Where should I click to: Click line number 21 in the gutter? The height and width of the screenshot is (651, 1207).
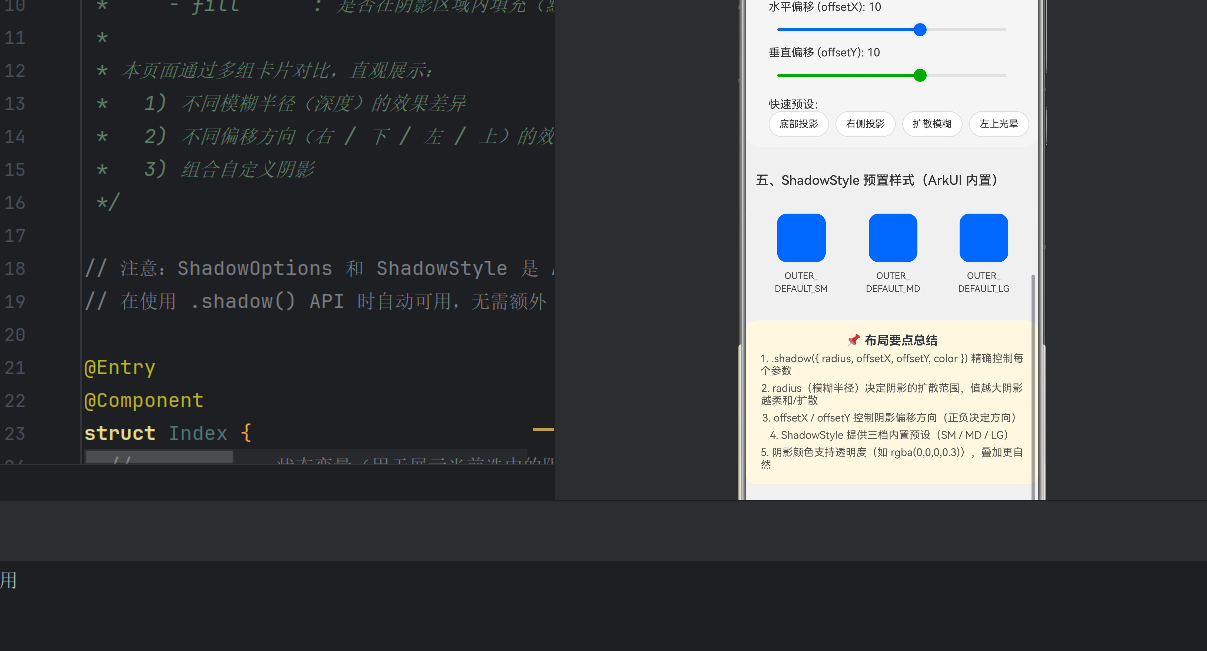point(15,367)
